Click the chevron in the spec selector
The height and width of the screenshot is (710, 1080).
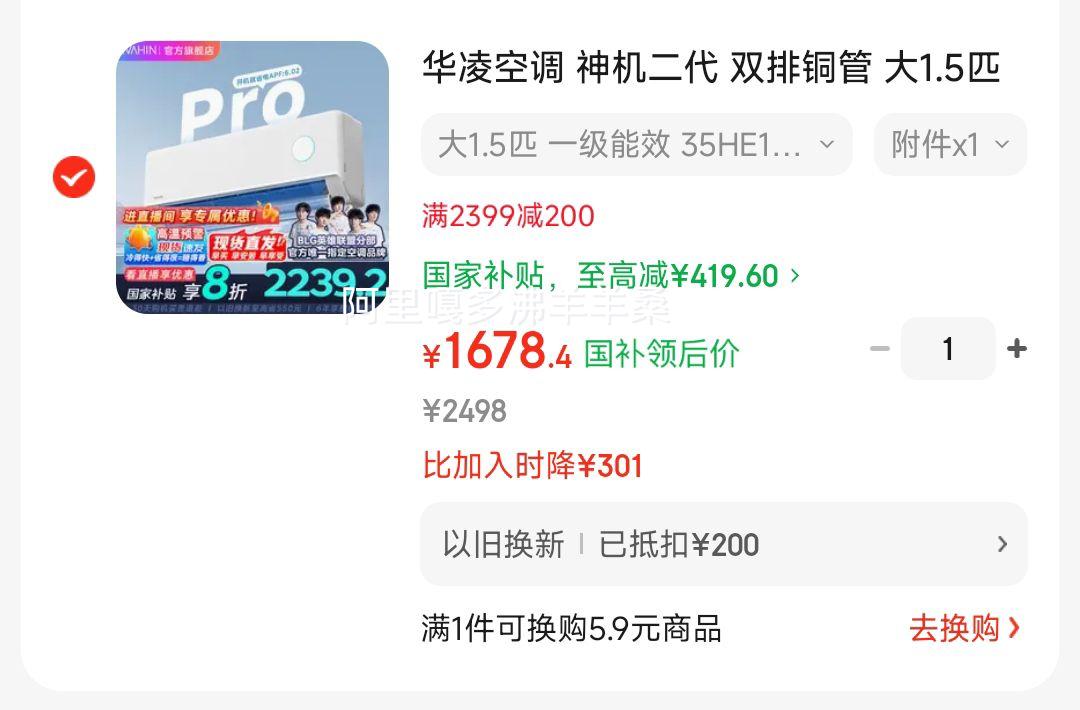[827, 145]
